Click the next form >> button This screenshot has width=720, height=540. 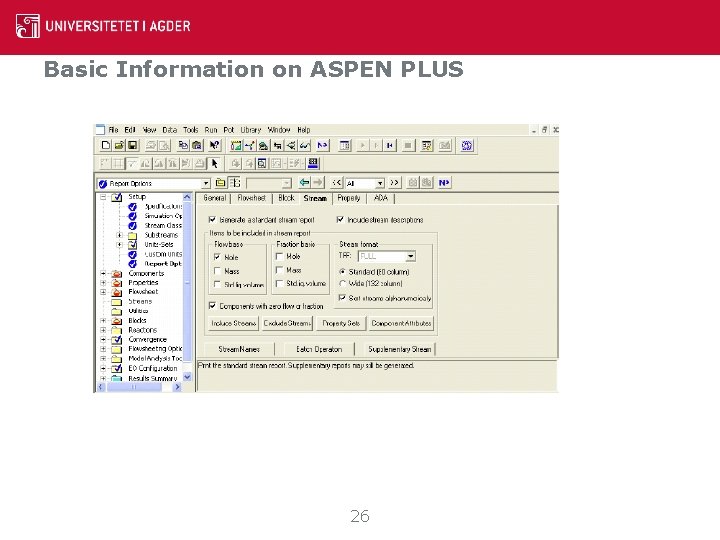coord(394,183)
